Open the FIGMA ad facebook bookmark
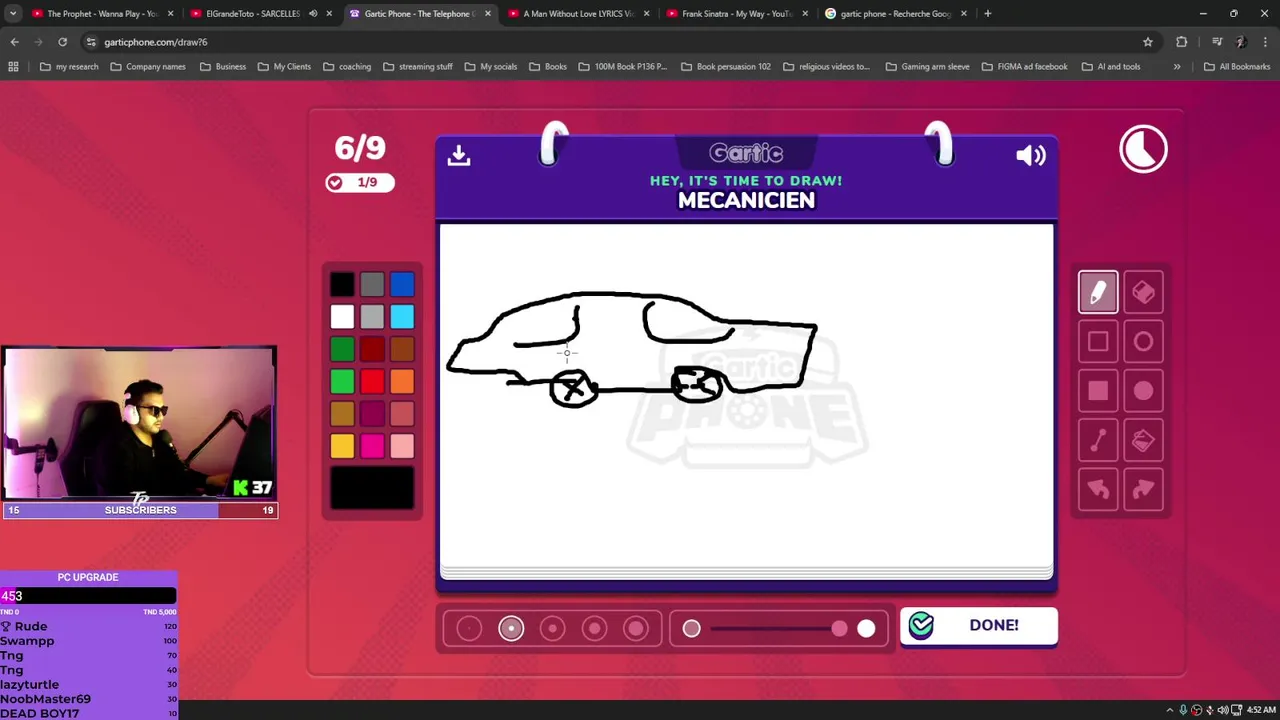The width and height of the screenshot is (1280, 720). (x=1024, y=67)
